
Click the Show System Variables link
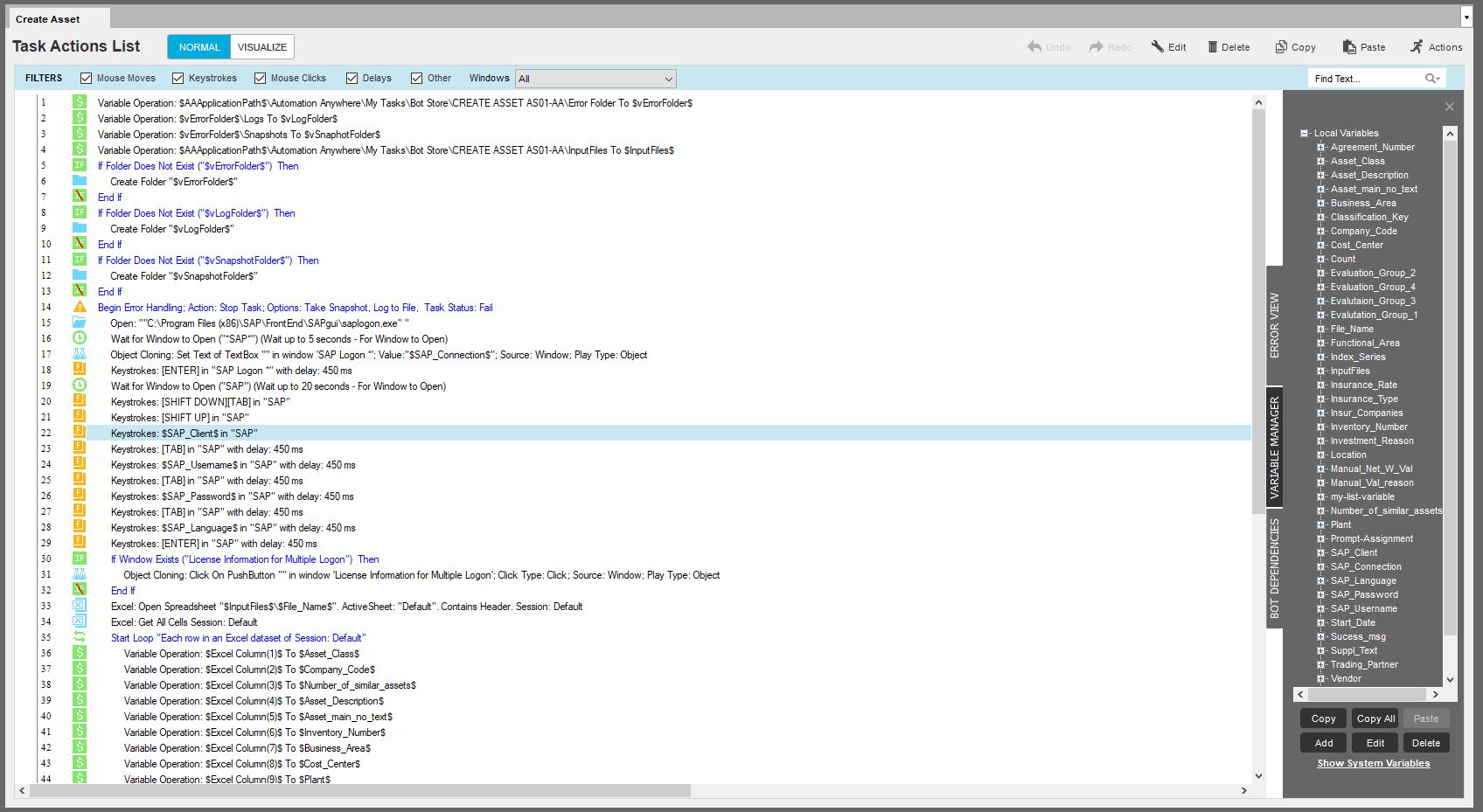click(x=1373, y=763)
